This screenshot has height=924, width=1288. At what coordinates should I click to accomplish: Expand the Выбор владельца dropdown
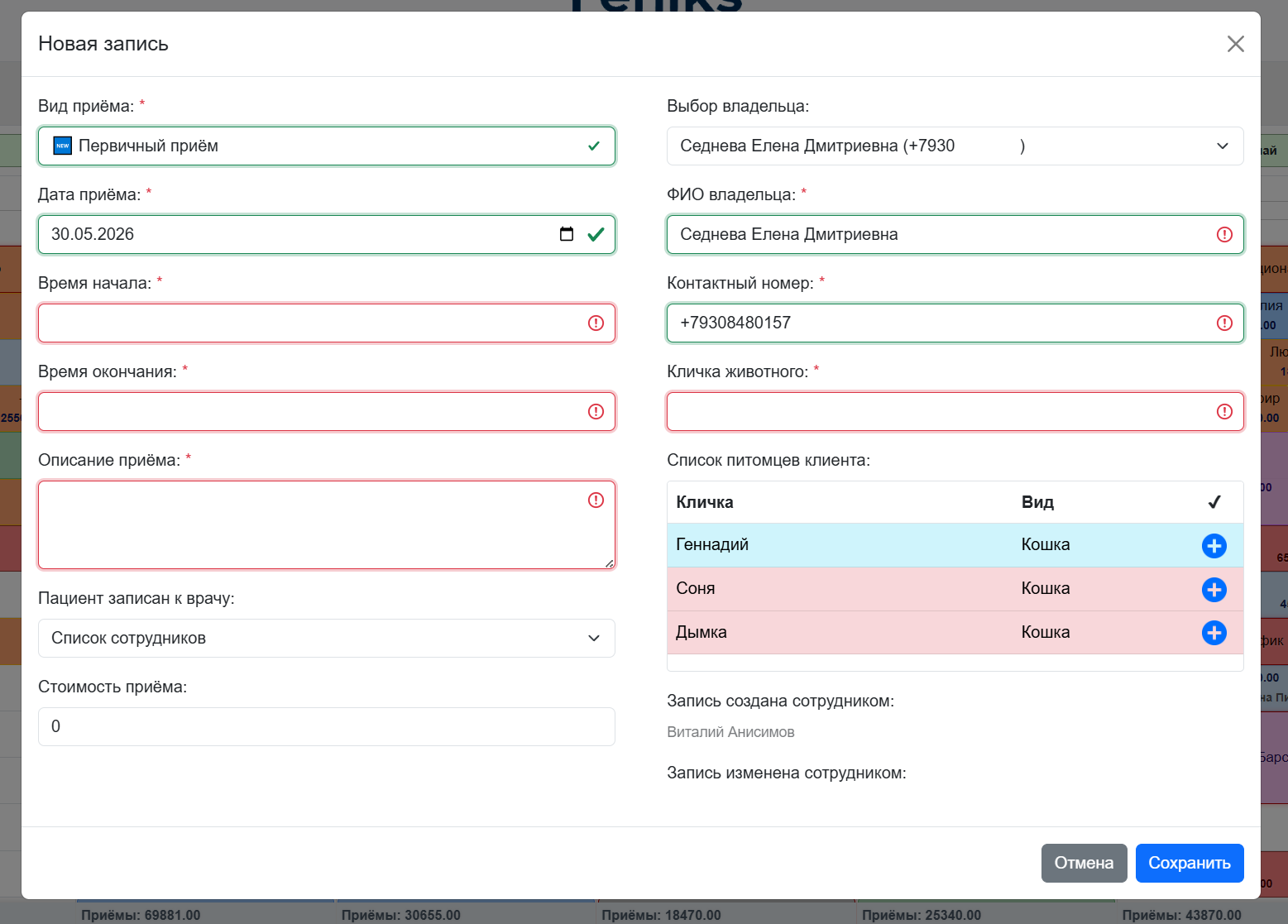[955, 146]
